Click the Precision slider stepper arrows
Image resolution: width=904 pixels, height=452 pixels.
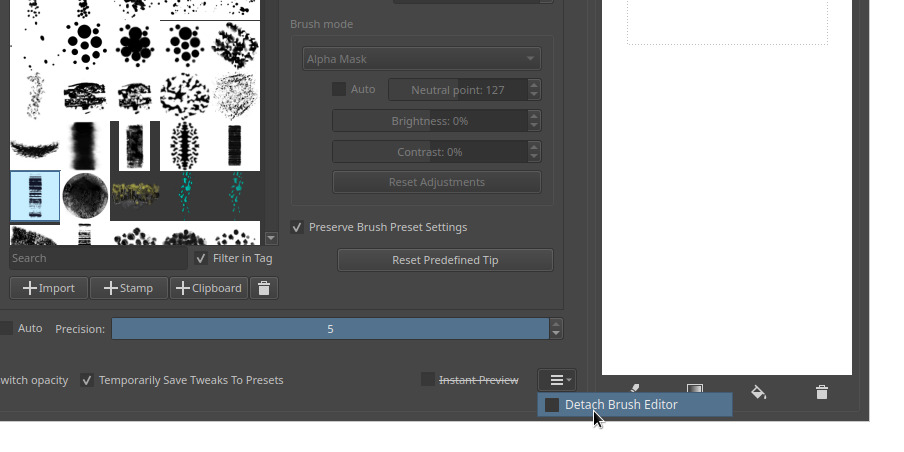click(x=557, y=329)
